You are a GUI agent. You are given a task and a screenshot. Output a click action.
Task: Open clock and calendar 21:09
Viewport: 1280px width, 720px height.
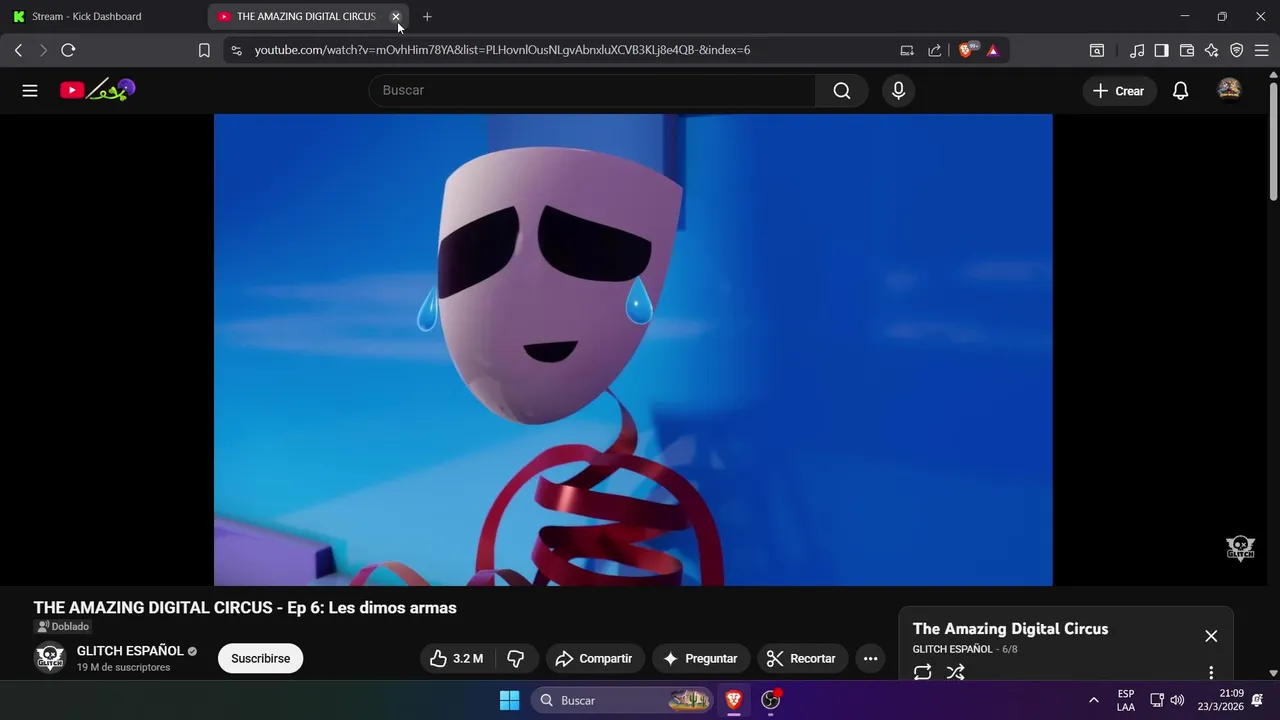pos(1219,700)
